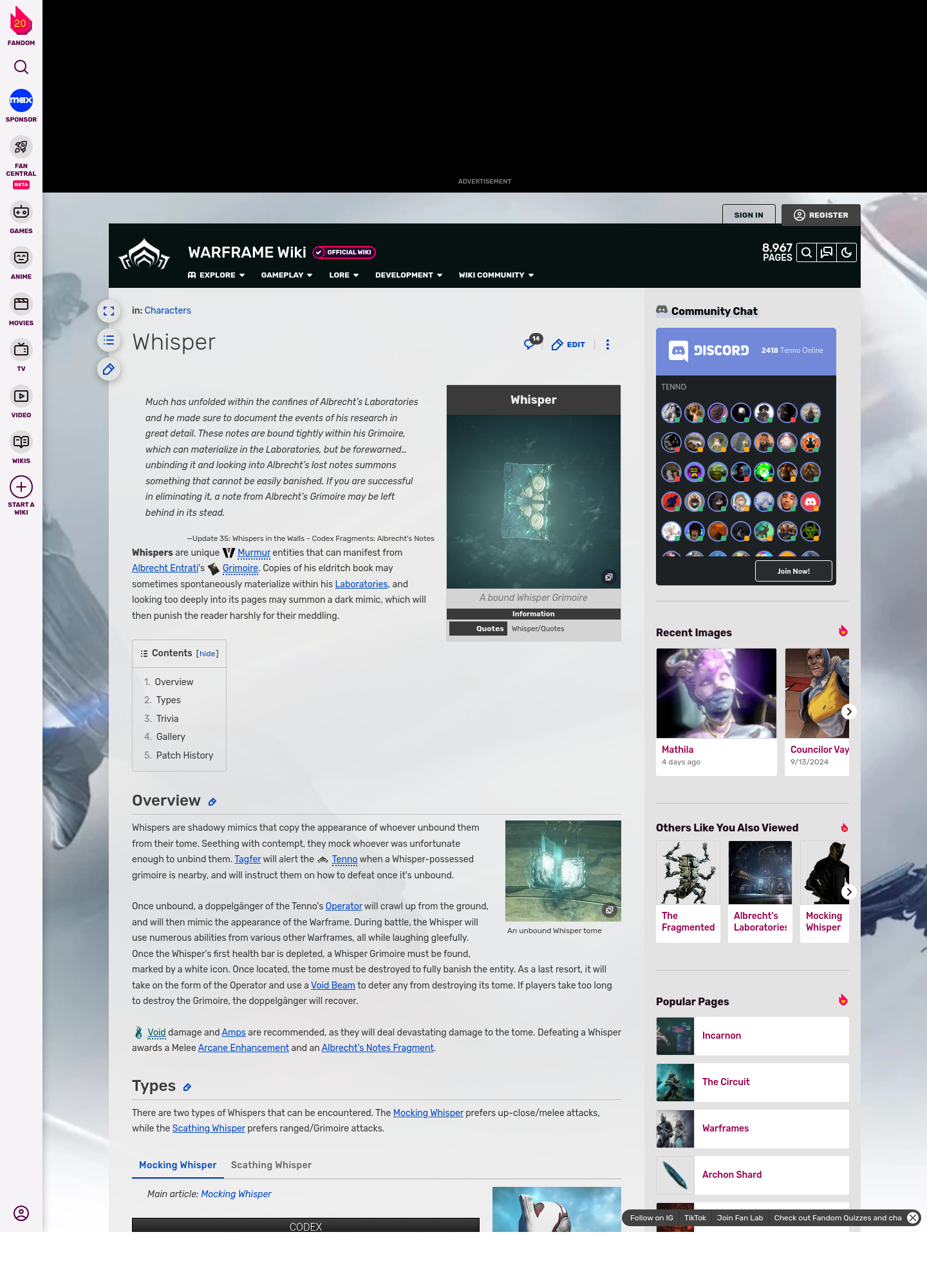
Task: Open the Archon Shard popular page
Action: (753, 1175)
